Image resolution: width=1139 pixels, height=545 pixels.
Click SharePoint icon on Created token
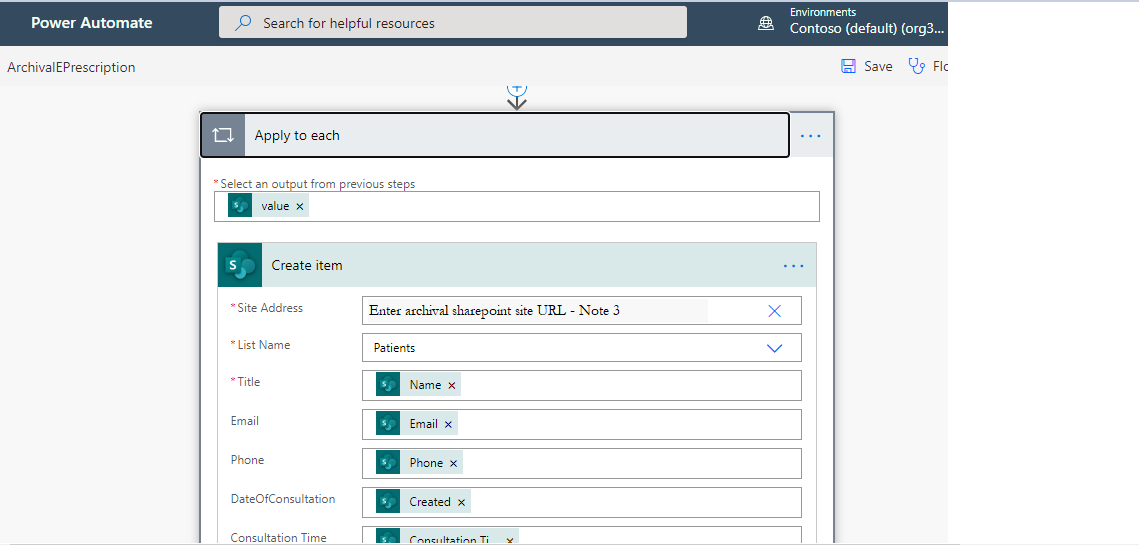388,501
